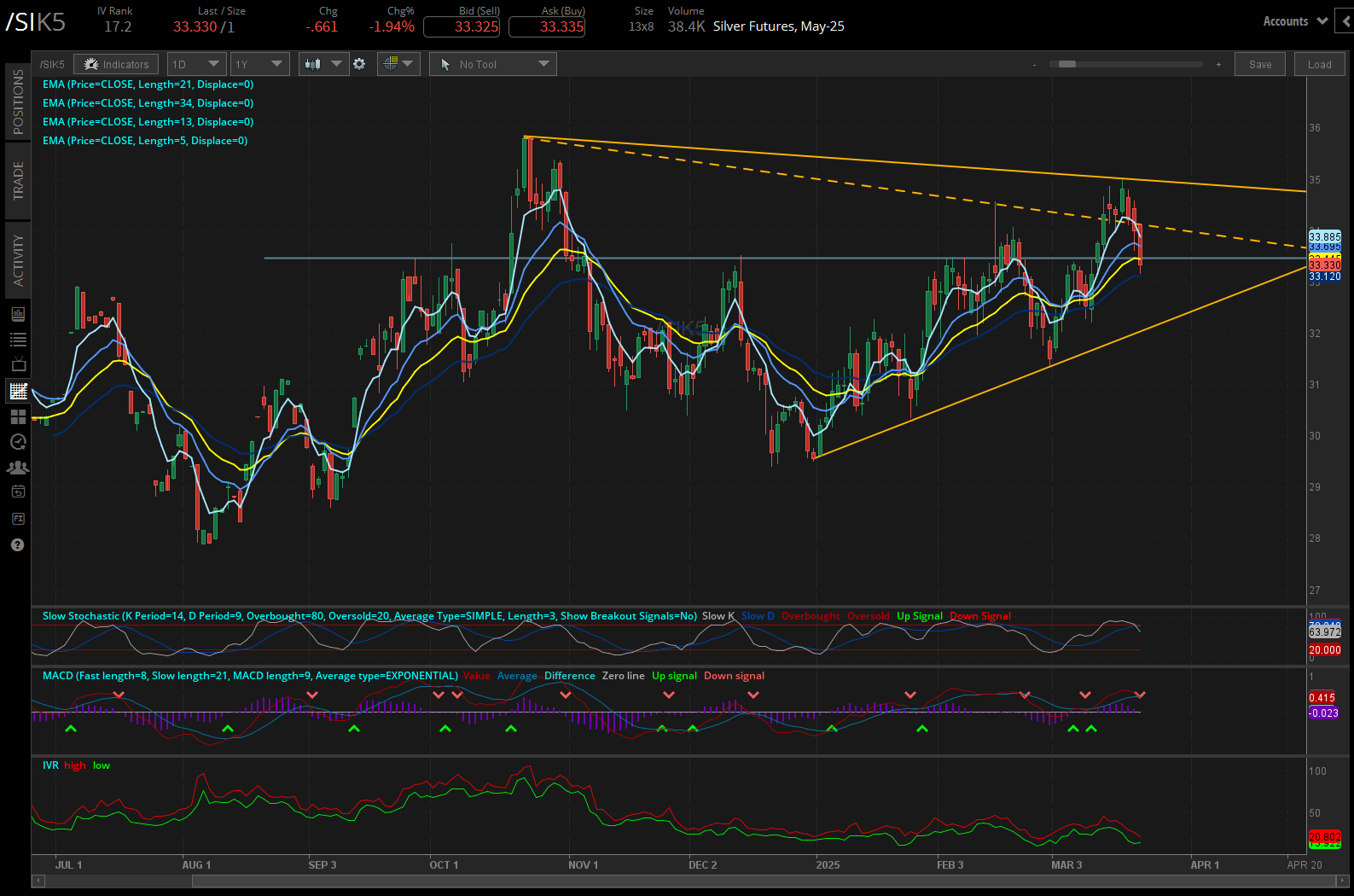Click the /SIK5 symbol in header
1354x896 pixels.
(x=36, y=22)
